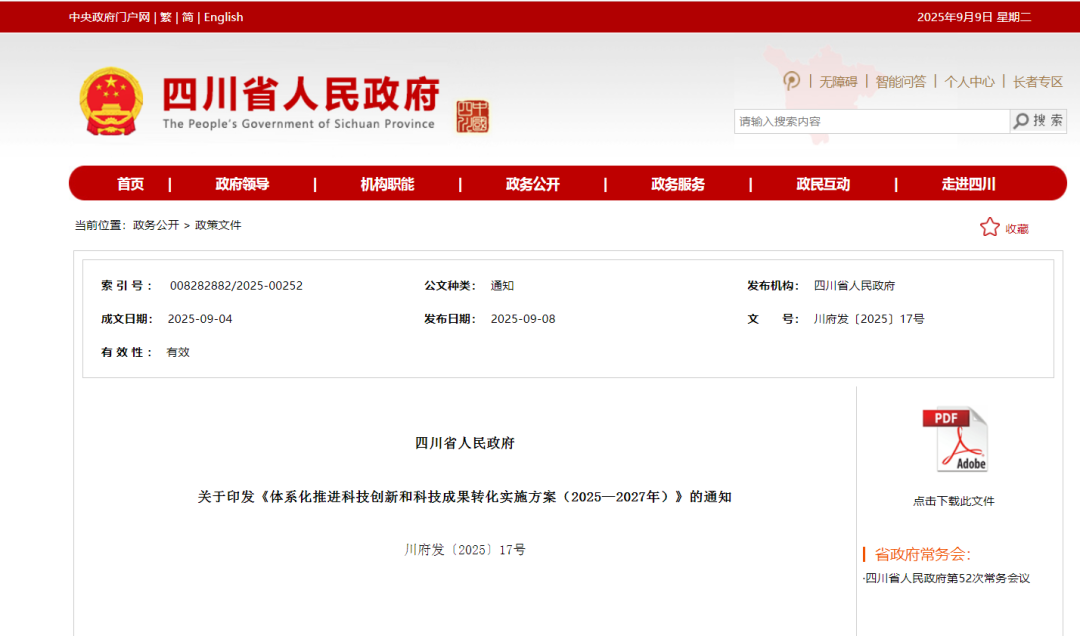
Task: Click the centered 四川省人民政府 document heading
Action: click(x=465, y=443)
